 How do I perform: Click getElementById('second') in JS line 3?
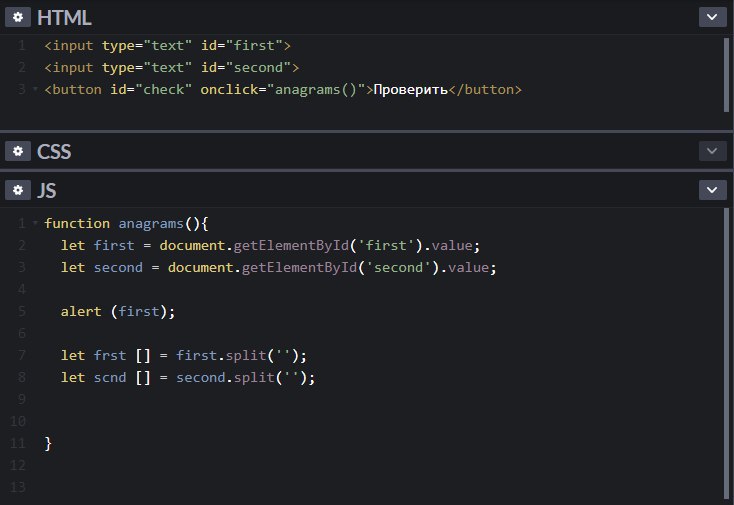click(340, 267)
